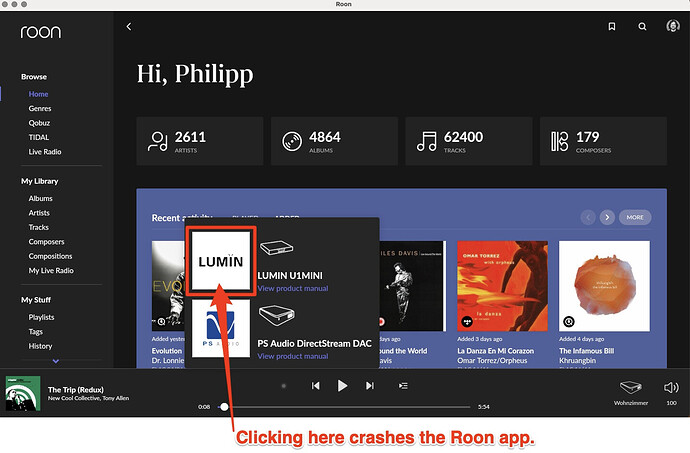Open Albums in My Library
This screenshot has width=690, height=453.
pyautogui.click(x=40, y=199)
